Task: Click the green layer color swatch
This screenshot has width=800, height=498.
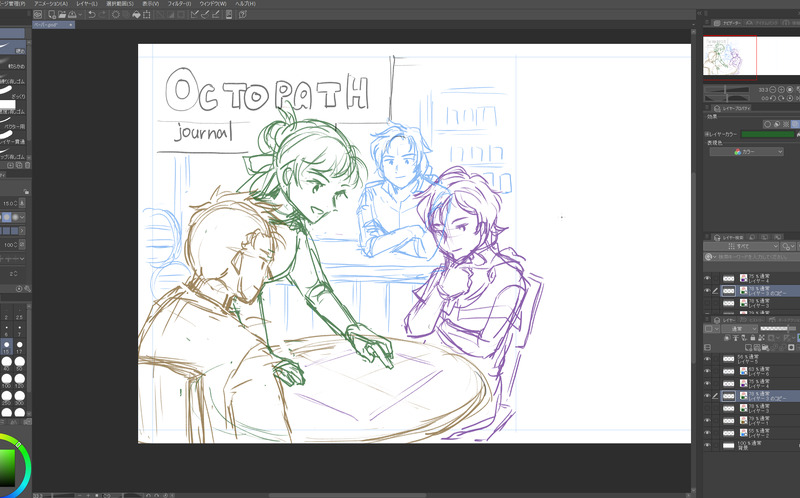Action: pyautogui.click(x=767, y=134)
